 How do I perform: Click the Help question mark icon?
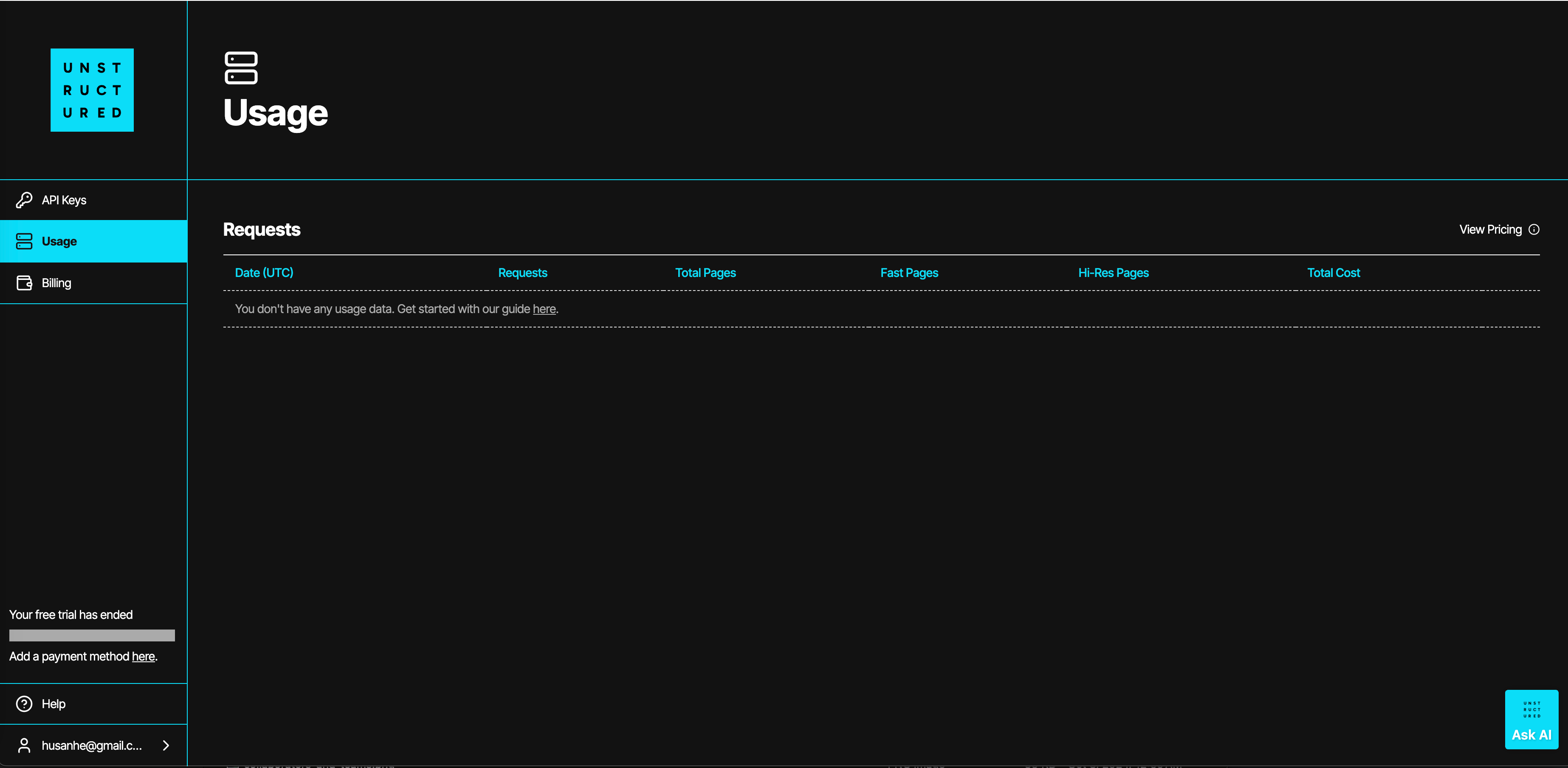pos(24,703)
